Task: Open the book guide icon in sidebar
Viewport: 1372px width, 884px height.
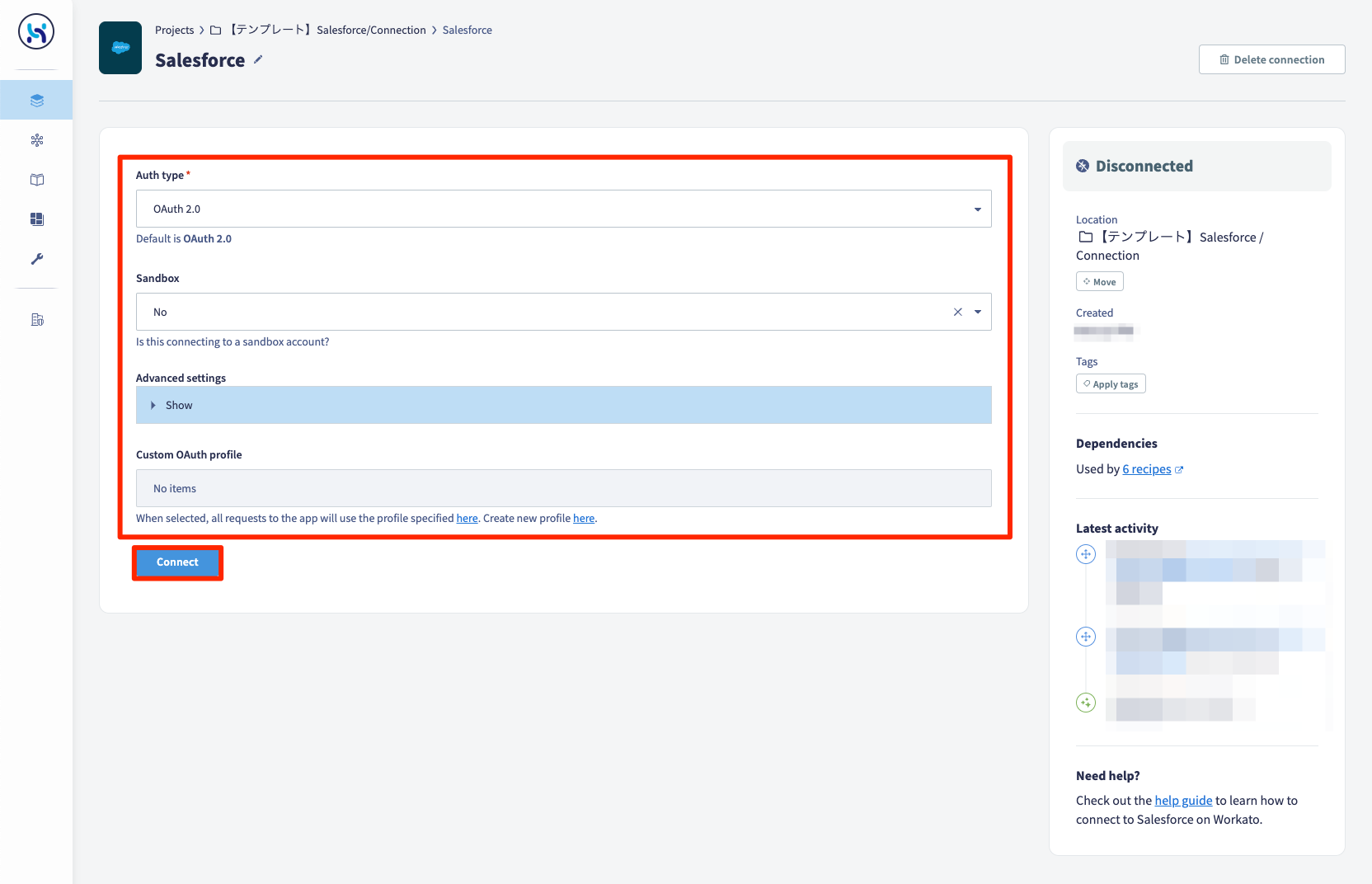Action: click(36, 180)
